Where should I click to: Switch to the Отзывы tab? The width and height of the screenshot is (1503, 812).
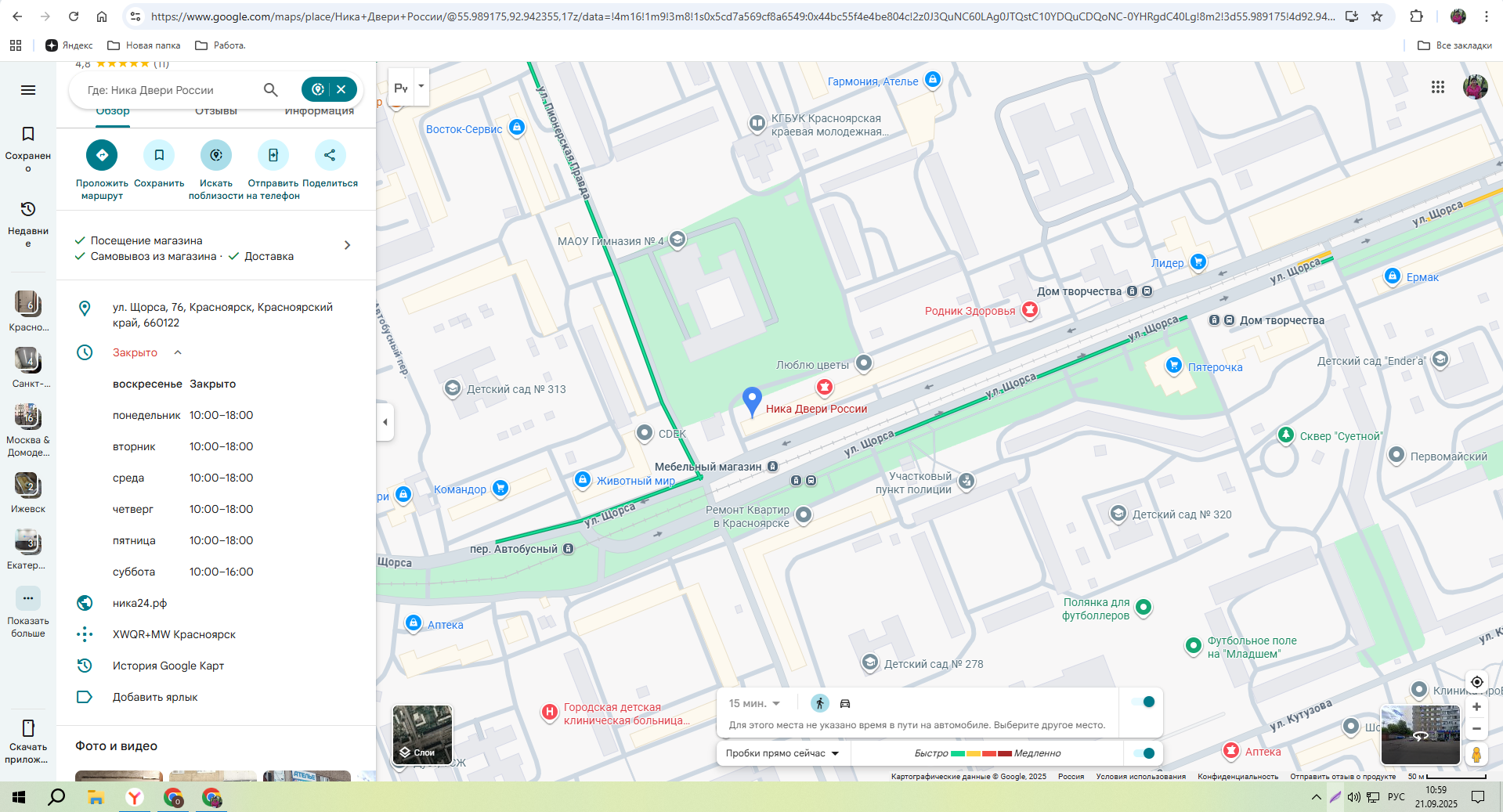tap(216, 111)
